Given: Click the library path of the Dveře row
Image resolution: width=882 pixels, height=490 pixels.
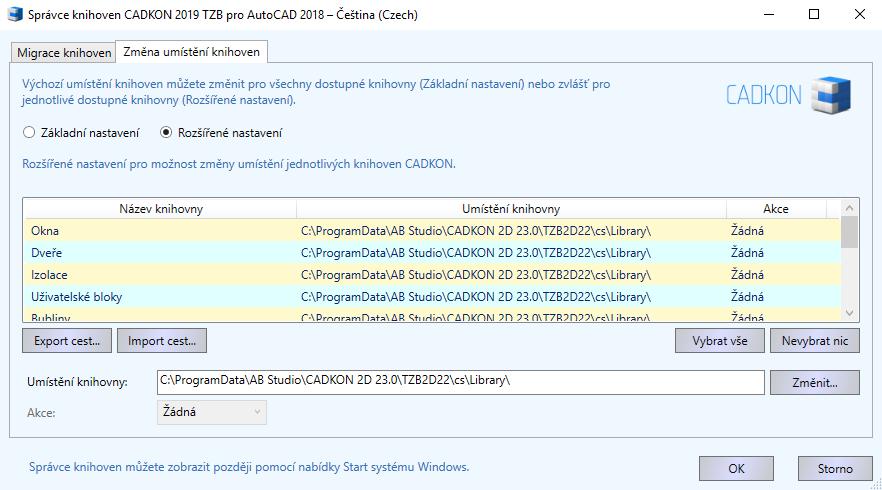Looking at the screenshot, I should tap(475, 253).
